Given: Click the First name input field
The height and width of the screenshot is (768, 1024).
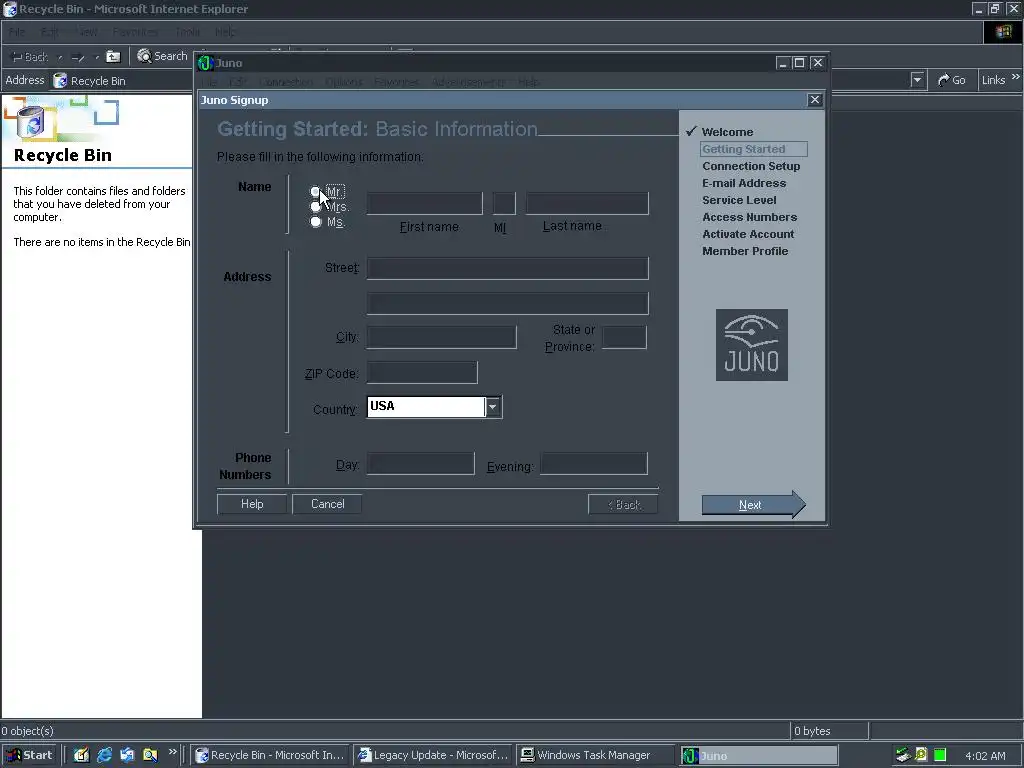Looking at the screenshot, I should [x=424, y=203].
